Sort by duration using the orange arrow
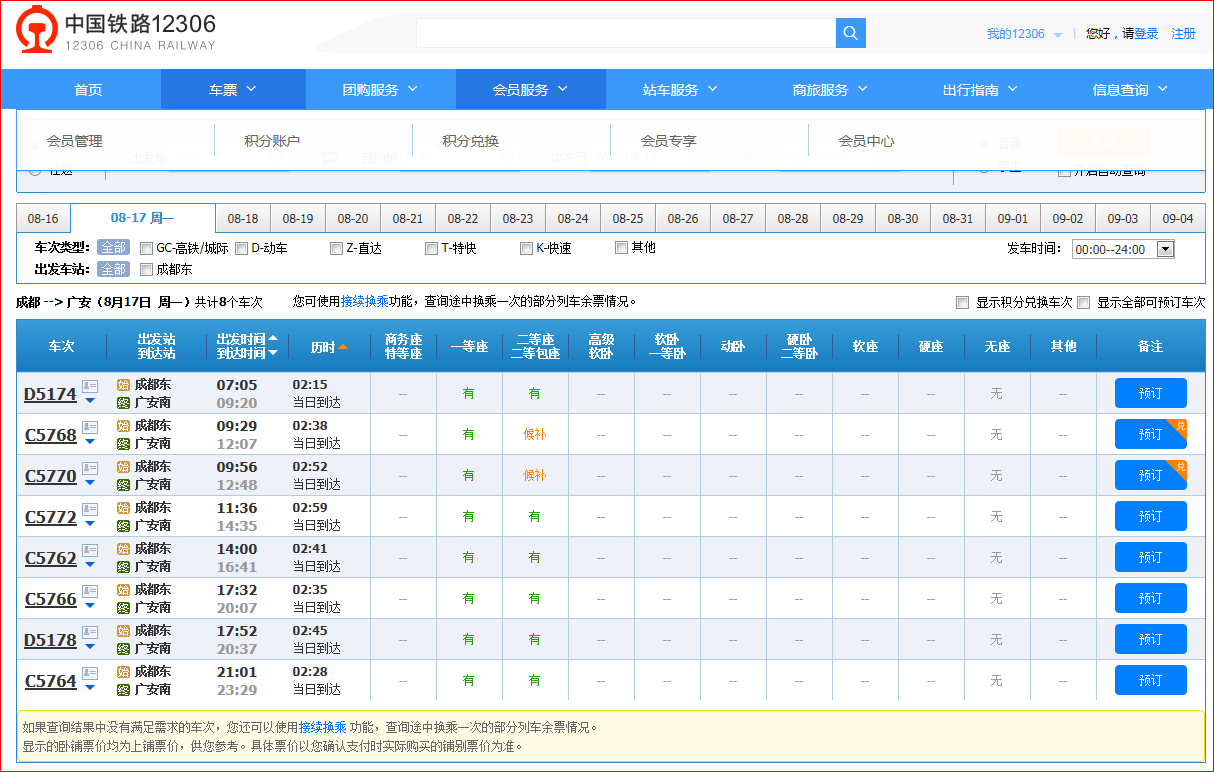1214x772 pixels. click(x=343, y=347)
